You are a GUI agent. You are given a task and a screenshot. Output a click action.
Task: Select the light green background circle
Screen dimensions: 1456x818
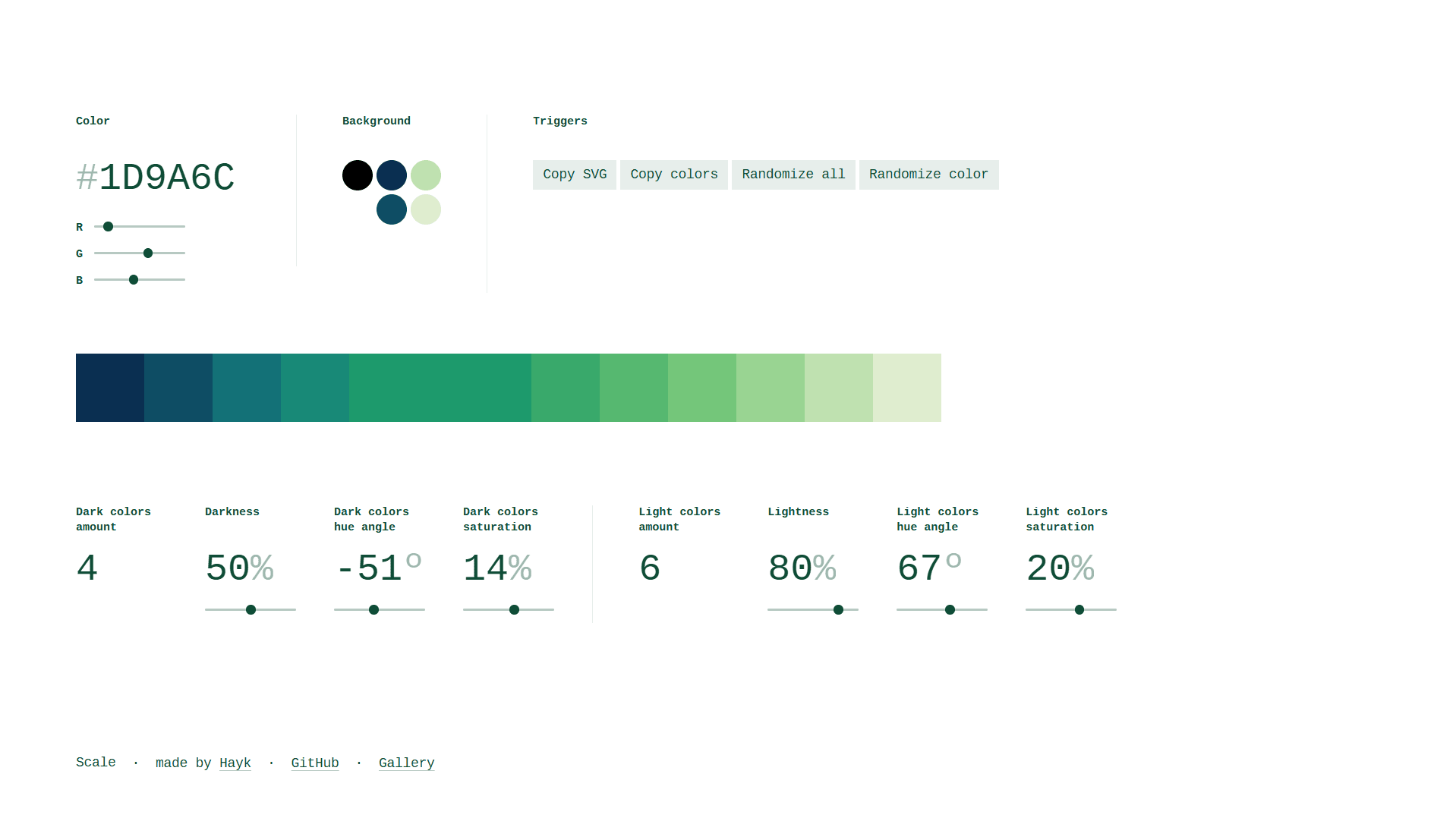(426, 175)
